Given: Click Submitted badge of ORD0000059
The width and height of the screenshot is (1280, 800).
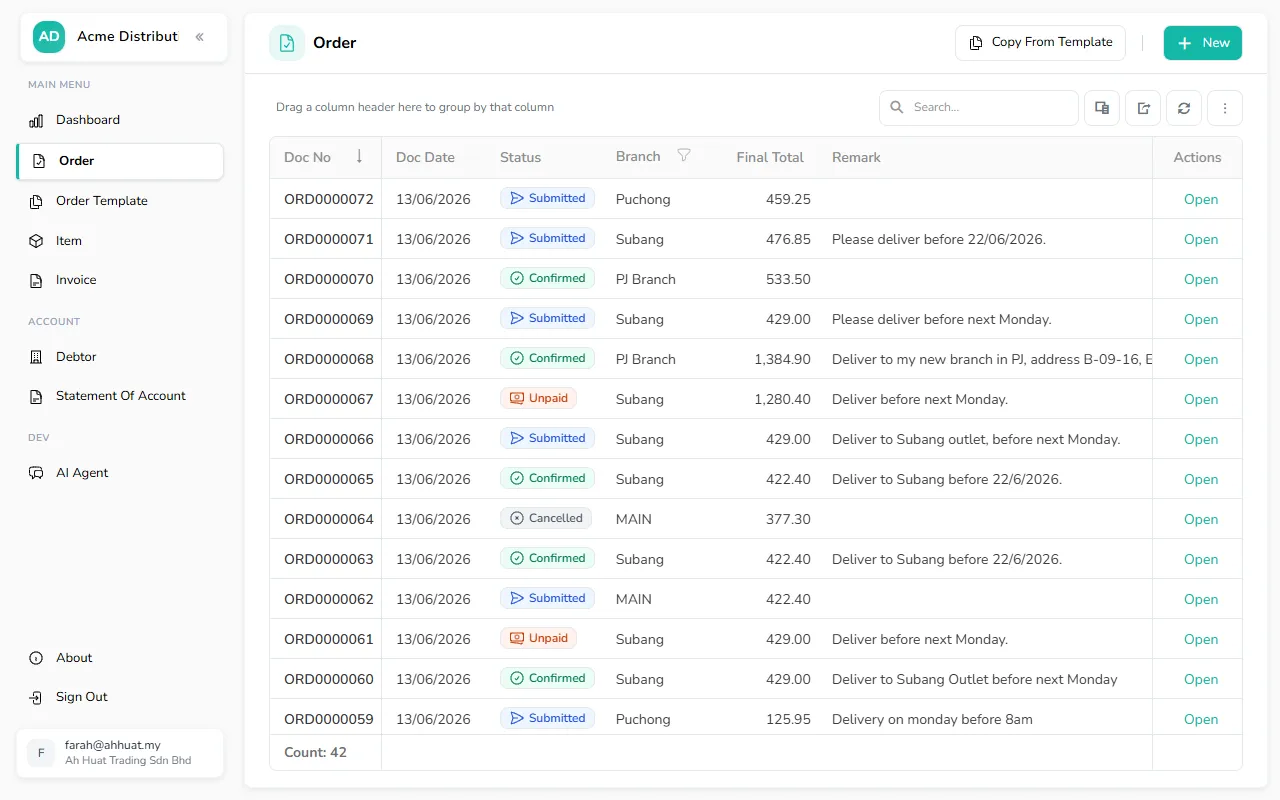Looking at the screenshot, I should (x=547, y=718).
